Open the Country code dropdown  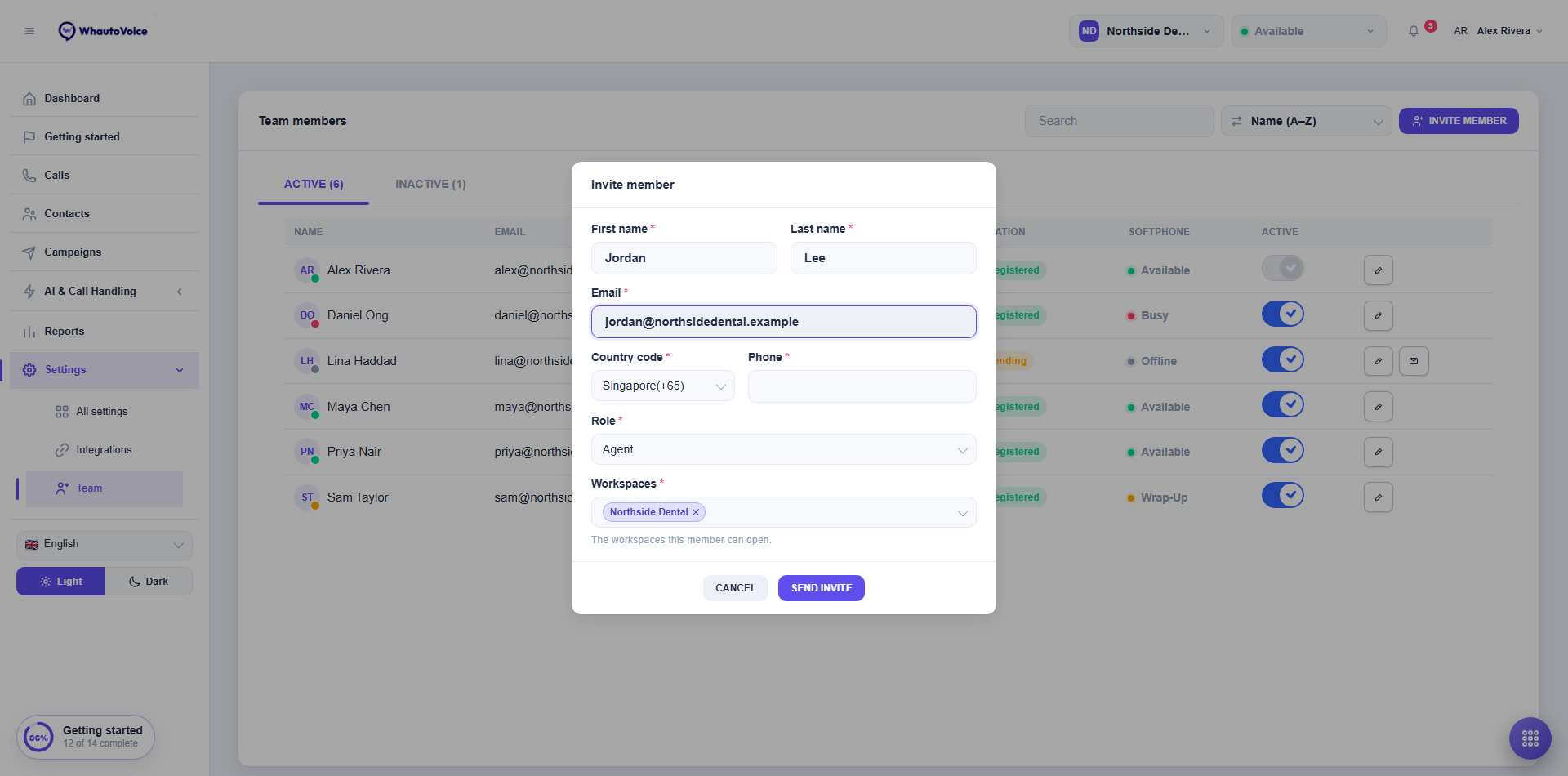click(x=663, y=386)
